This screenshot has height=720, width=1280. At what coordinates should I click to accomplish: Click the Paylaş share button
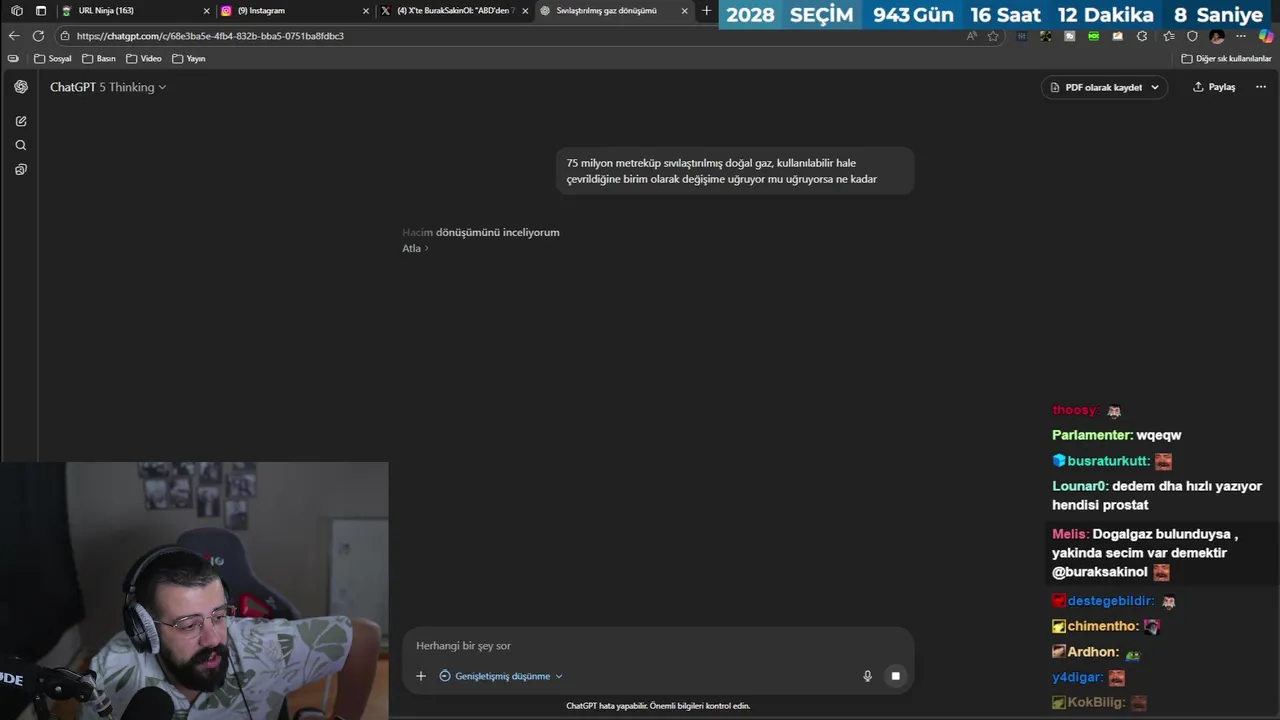click(x=1214, y=87)
